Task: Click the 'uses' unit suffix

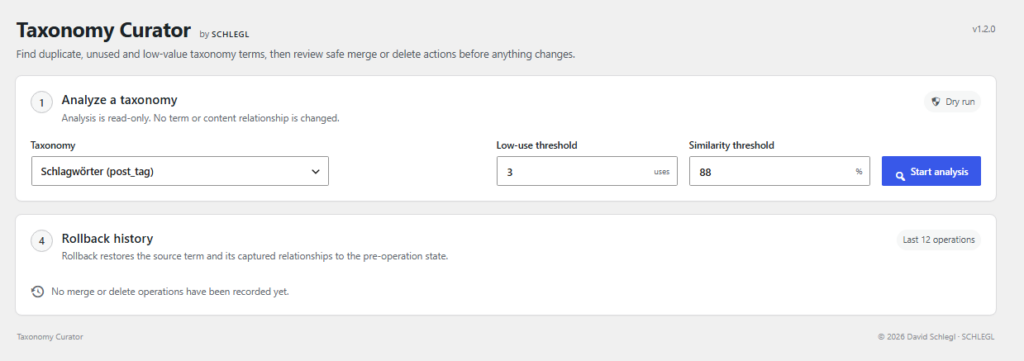Action: 662,172
